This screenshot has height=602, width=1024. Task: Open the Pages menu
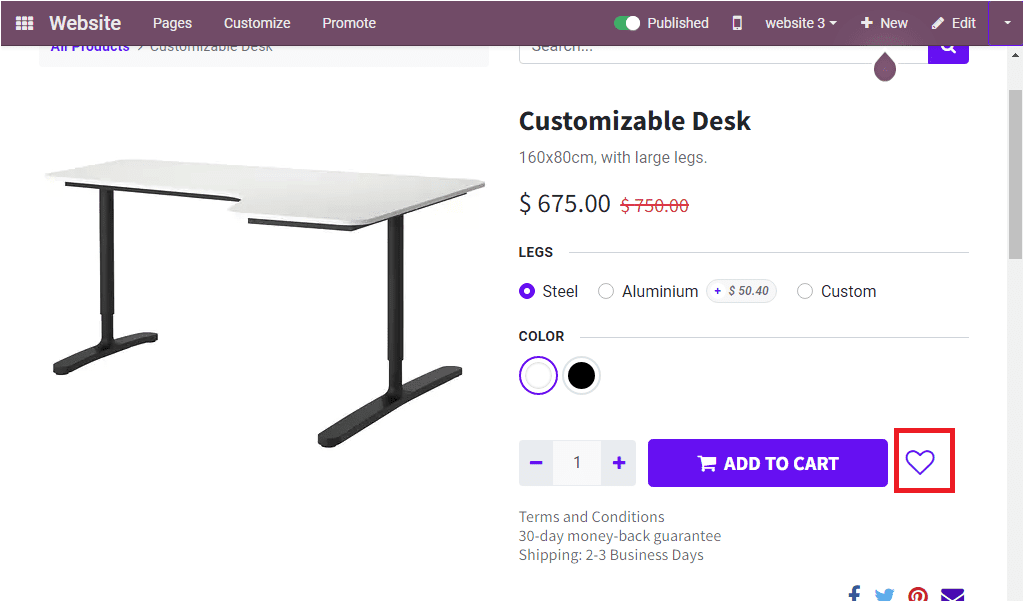[172, 22]
